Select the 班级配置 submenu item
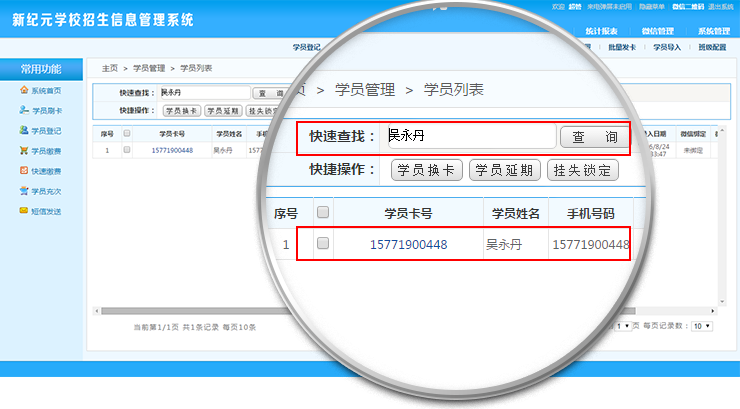The image size is (740, 409). (712, 47)
